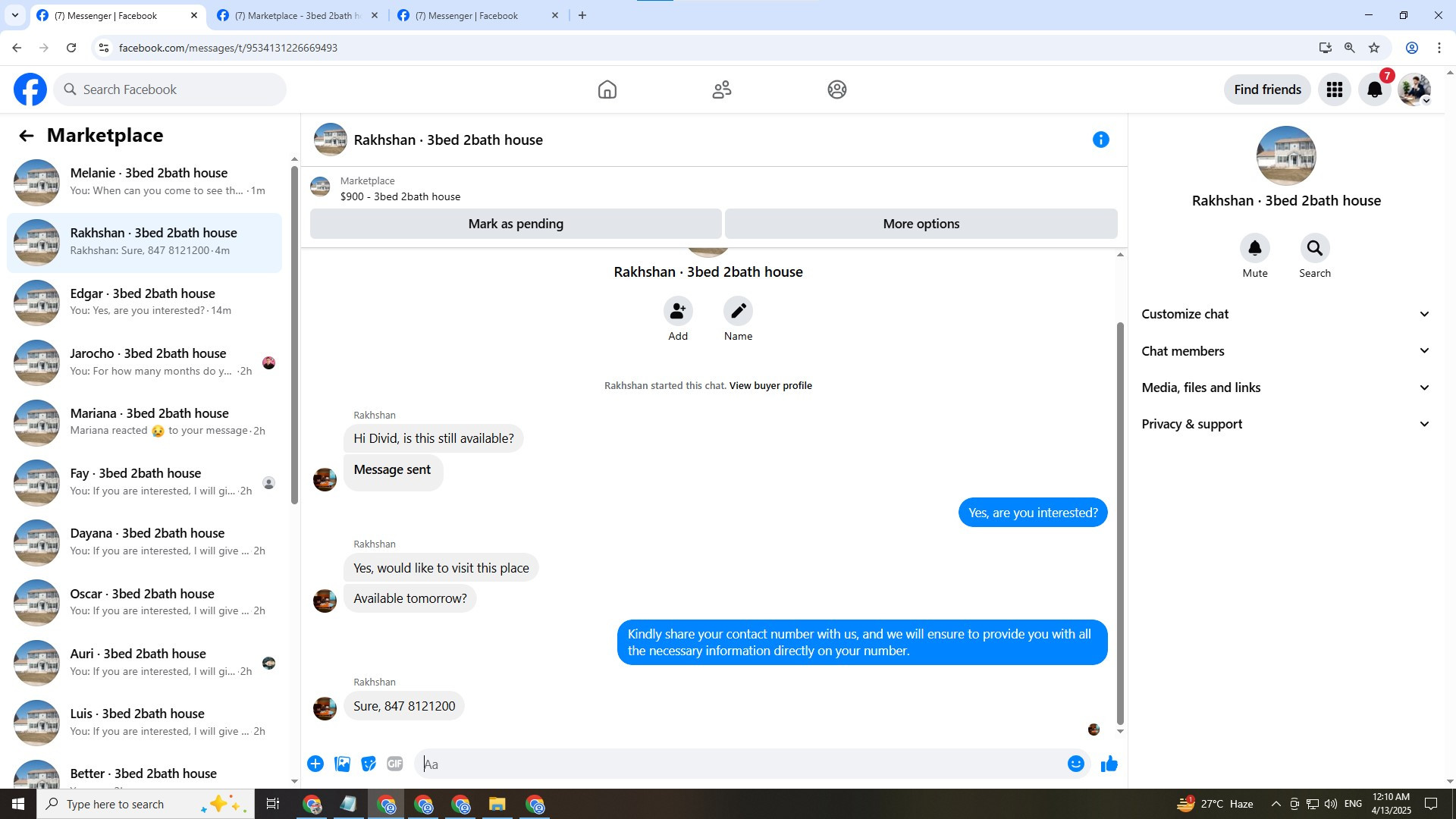Go back in browser history

point(17,48)
